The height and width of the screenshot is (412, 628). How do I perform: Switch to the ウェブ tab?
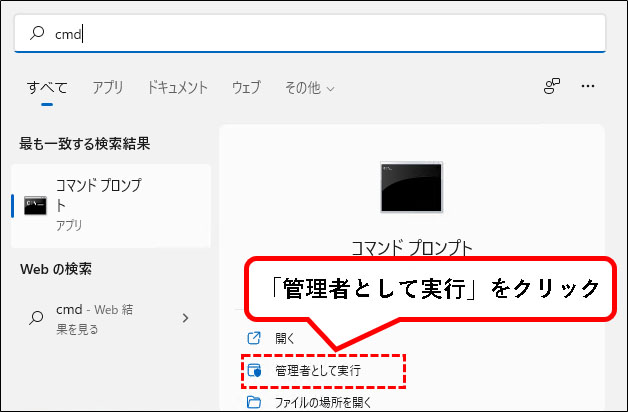tap(246, 87)
